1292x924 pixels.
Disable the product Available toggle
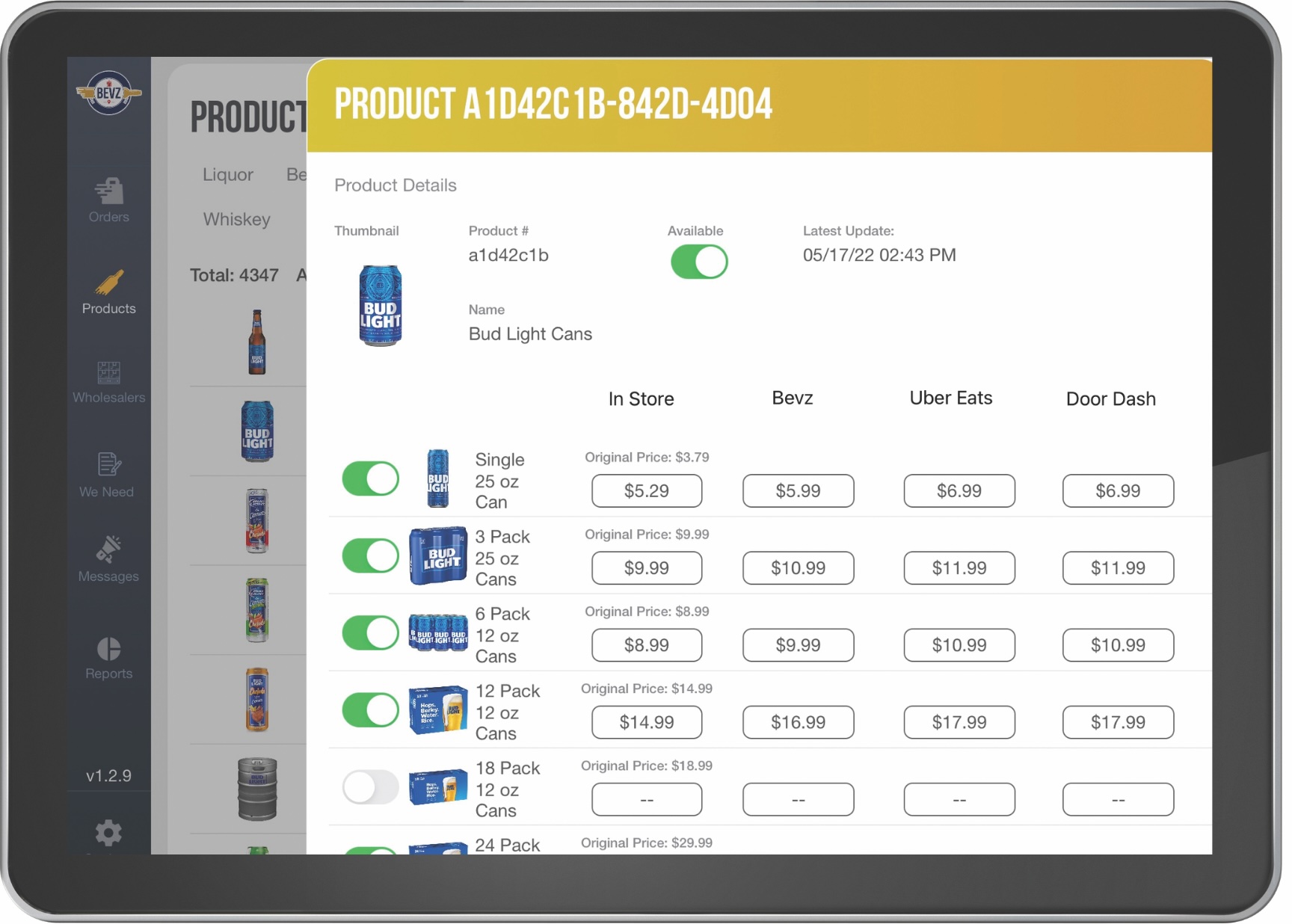click(x=698, y=262)
